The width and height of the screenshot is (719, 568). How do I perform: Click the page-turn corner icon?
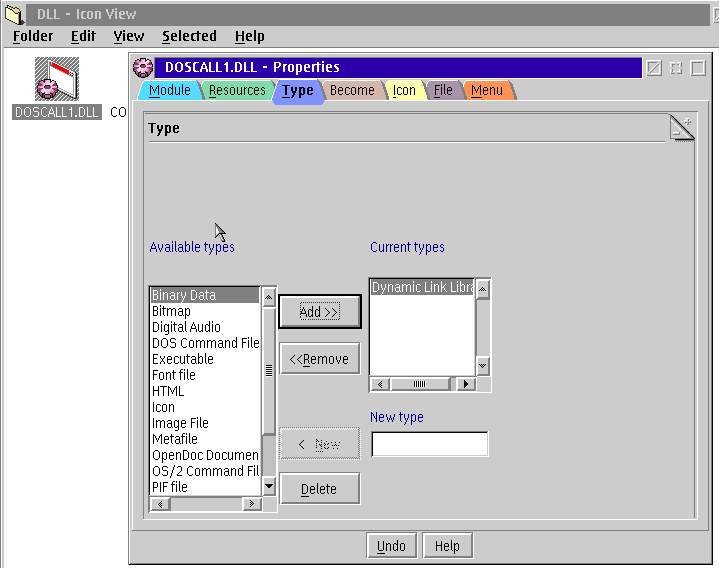[x=681, y=127]
